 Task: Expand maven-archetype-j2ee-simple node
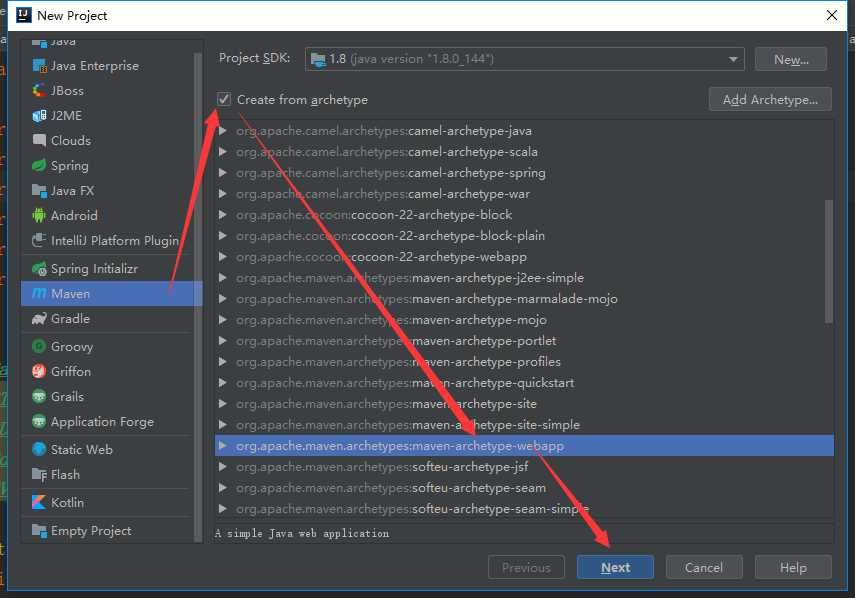point(222,278)
